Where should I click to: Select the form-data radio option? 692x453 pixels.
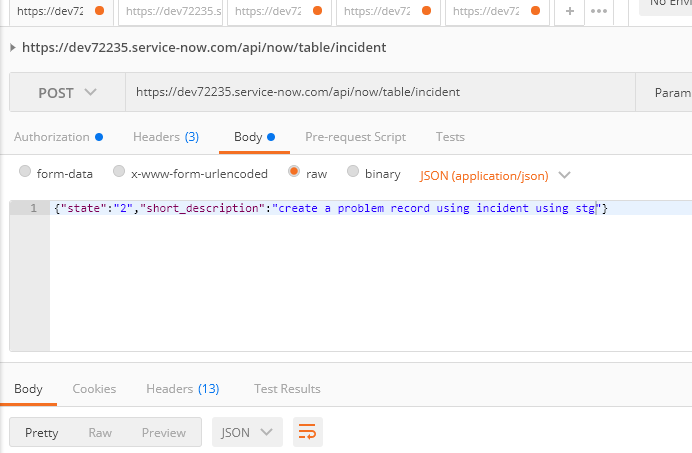pyautogui.click(x=25, y=171)
